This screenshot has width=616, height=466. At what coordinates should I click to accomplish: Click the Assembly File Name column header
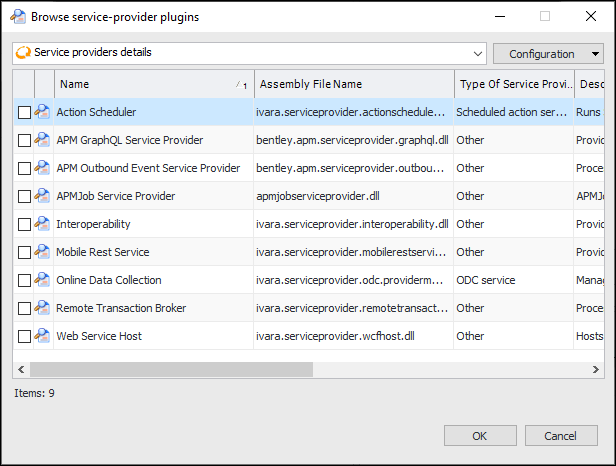(x=354, y=84)
